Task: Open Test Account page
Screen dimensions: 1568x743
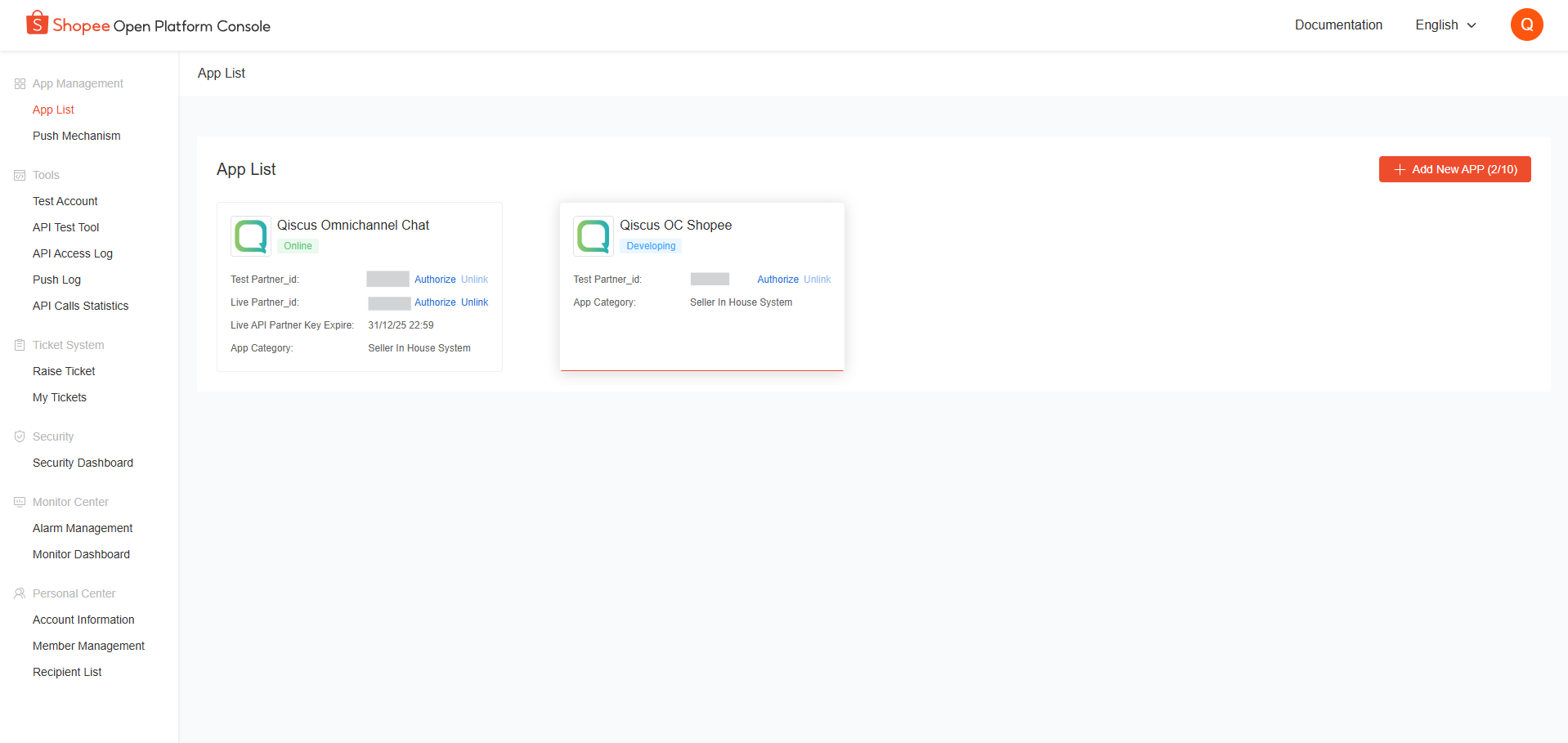Action: tap(65, 202)
